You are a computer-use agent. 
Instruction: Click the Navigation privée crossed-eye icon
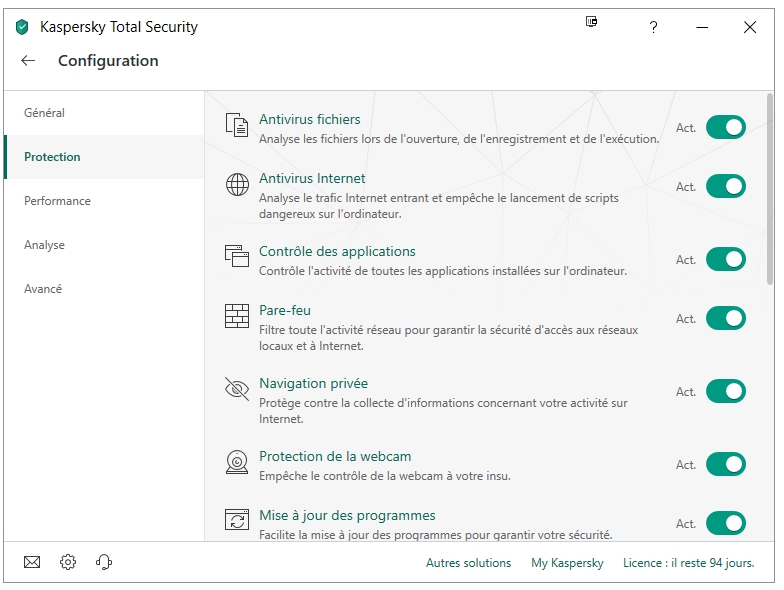(x=237, y=390)
